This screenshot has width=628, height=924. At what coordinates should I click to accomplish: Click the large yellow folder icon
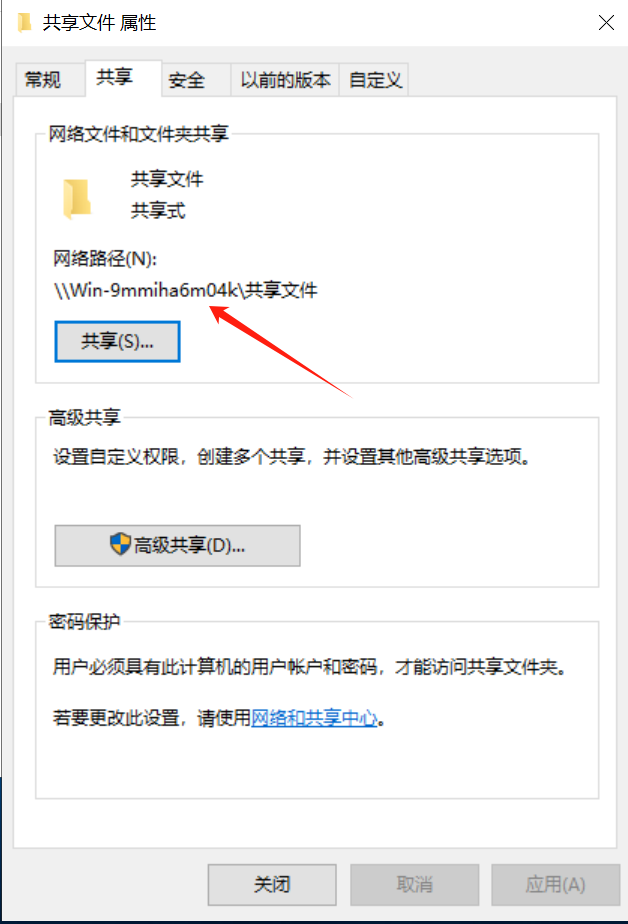pos(77,199)
